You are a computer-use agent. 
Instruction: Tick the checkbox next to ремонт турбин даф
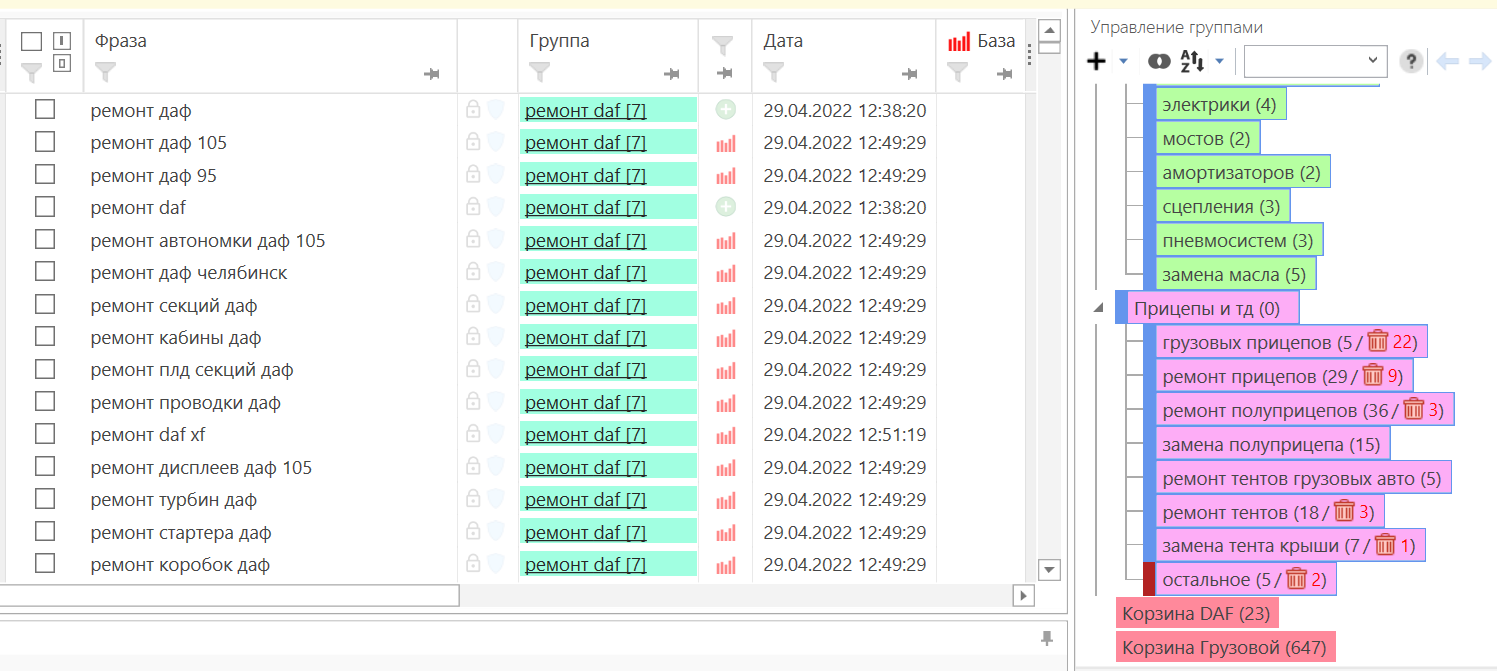pos(45,499)
